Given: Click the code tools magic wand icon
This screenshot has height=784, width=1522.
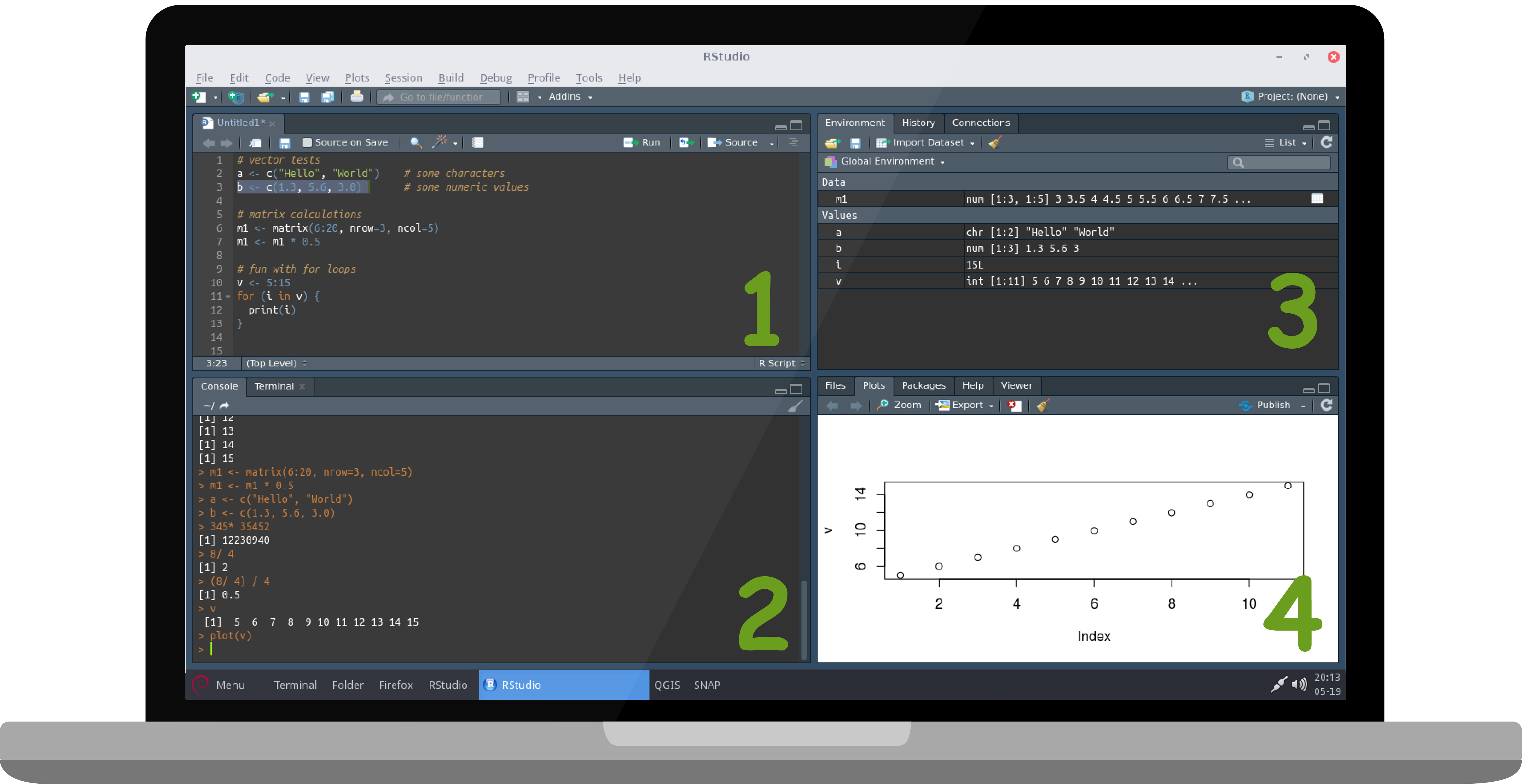Looking at the screenshot, I should 440,142.
